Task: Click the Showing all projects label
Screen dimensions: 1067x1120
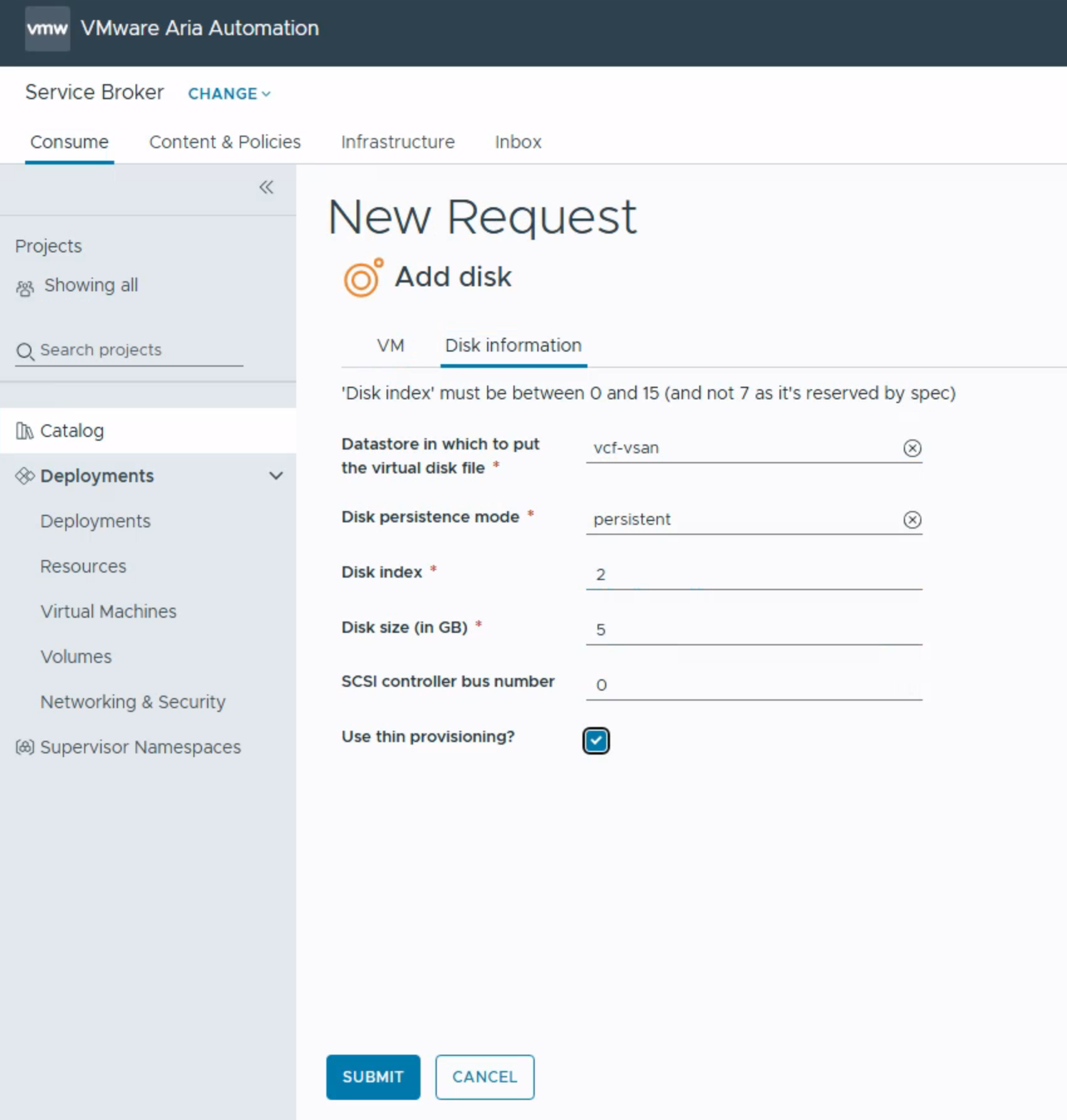Action: pos(91,285)
